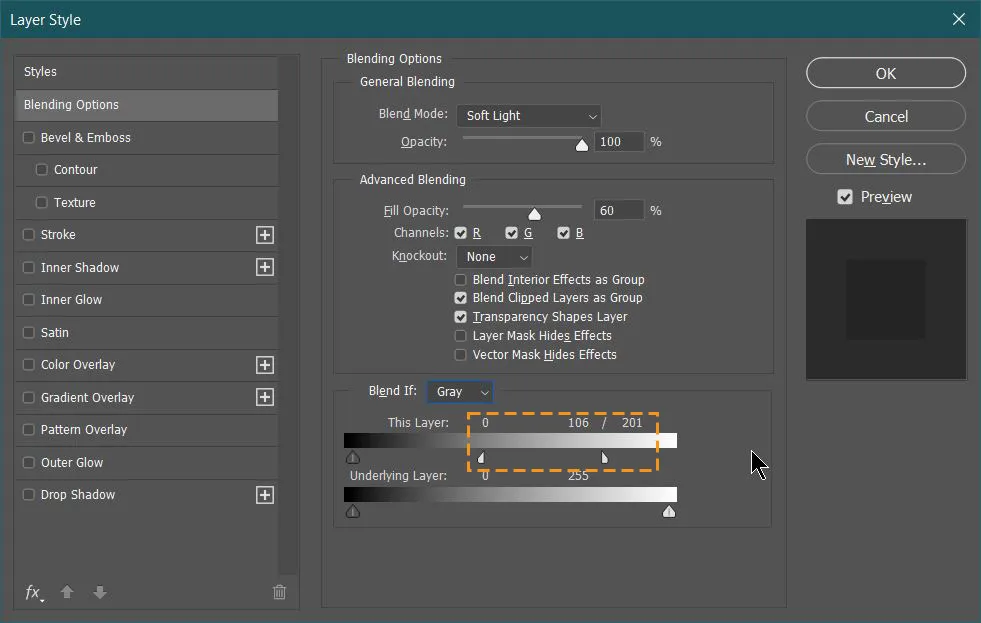981x623 pixels.
Task: Delete an effect using the trash icon
Action: pyautogui.click(x=279, y=592)
